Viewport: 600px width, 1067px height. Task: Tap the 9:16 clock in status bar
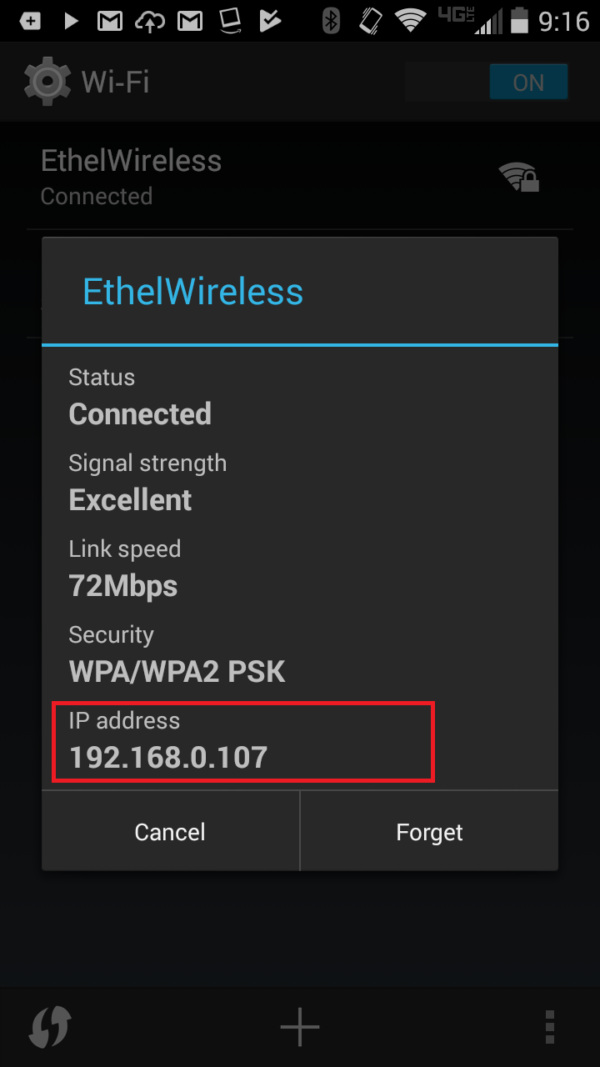click(563, 21)
